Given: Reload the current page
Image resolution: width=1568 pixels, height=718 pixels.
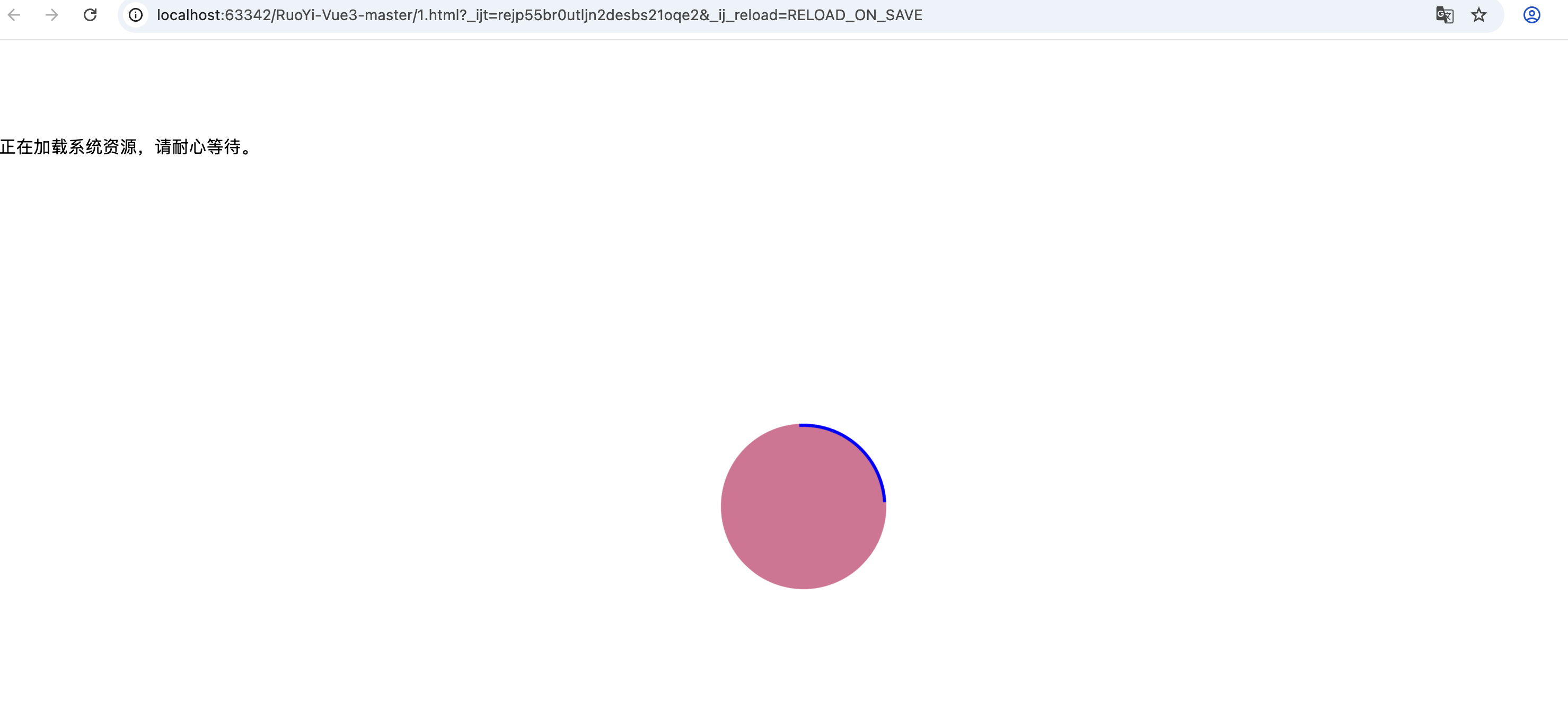Looking at the screenshot, I should [x=90, y=15].
